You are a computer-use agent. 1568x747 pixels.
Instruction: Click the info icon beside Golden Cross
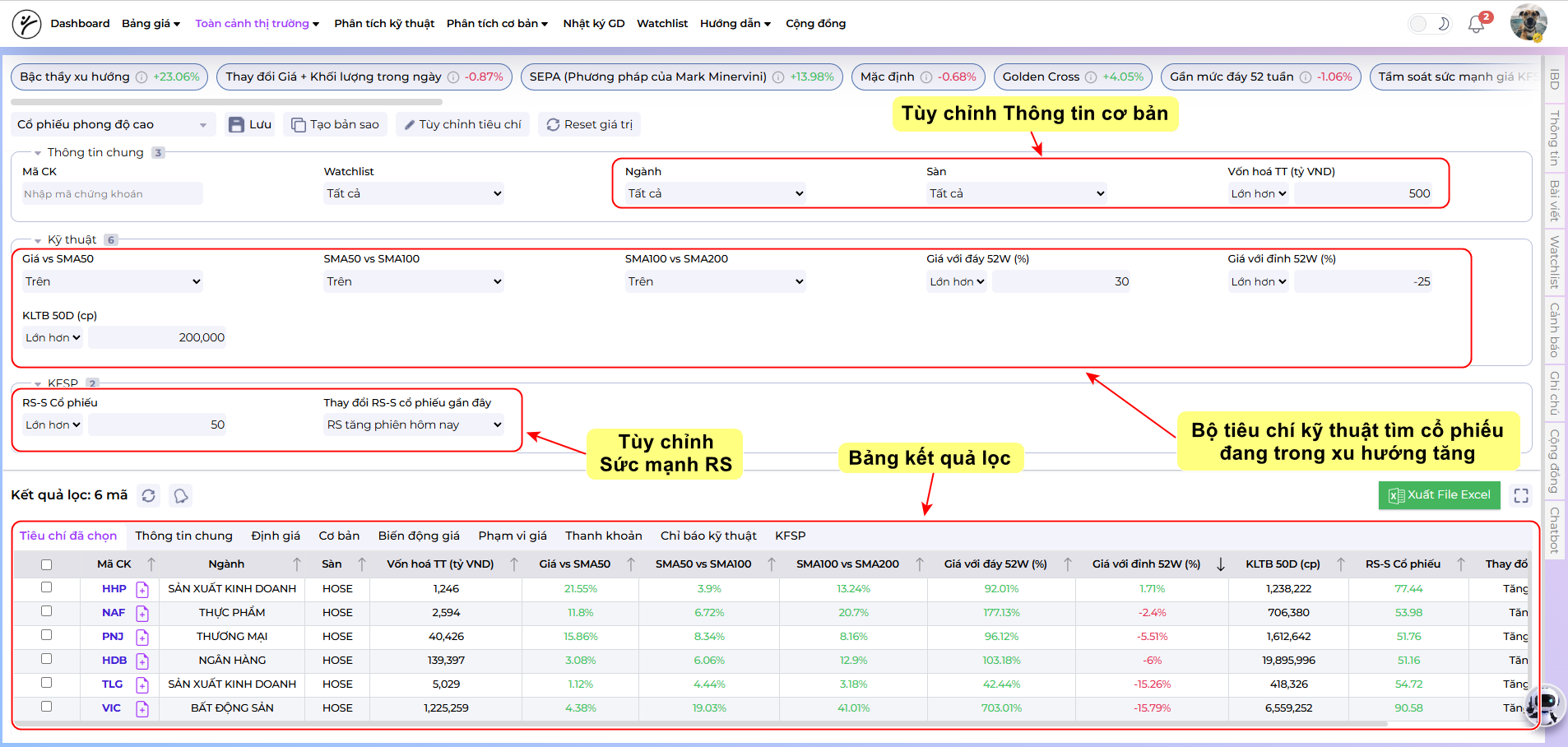(x=1091, y=77)
